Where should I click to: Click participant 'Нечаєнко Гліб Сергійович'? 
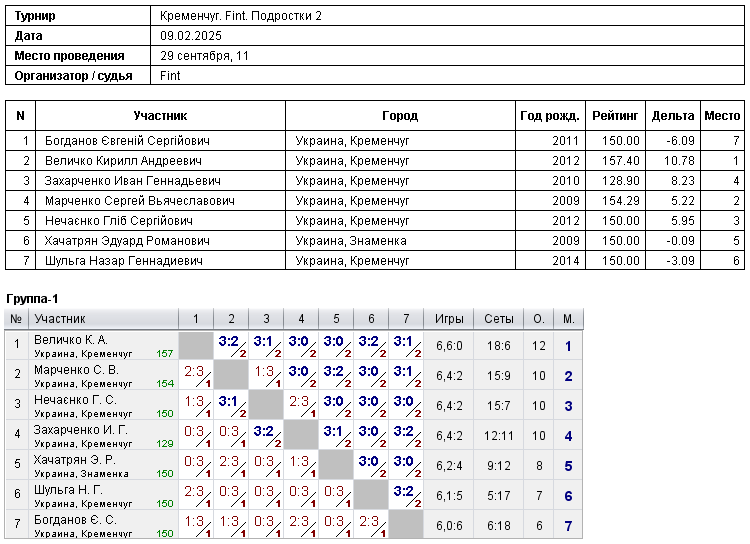[x=119, y=221]
